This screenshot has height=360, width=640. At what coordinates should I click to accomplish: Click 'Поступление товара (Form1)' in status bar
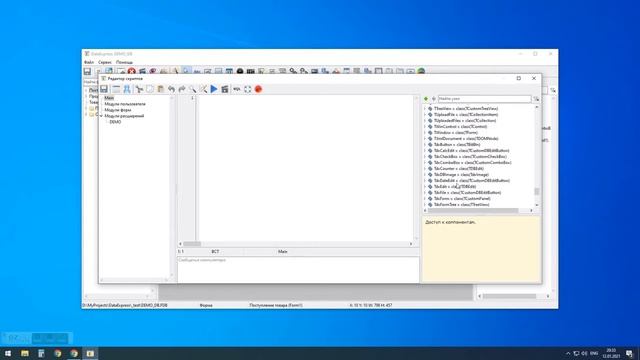[276, 305]
